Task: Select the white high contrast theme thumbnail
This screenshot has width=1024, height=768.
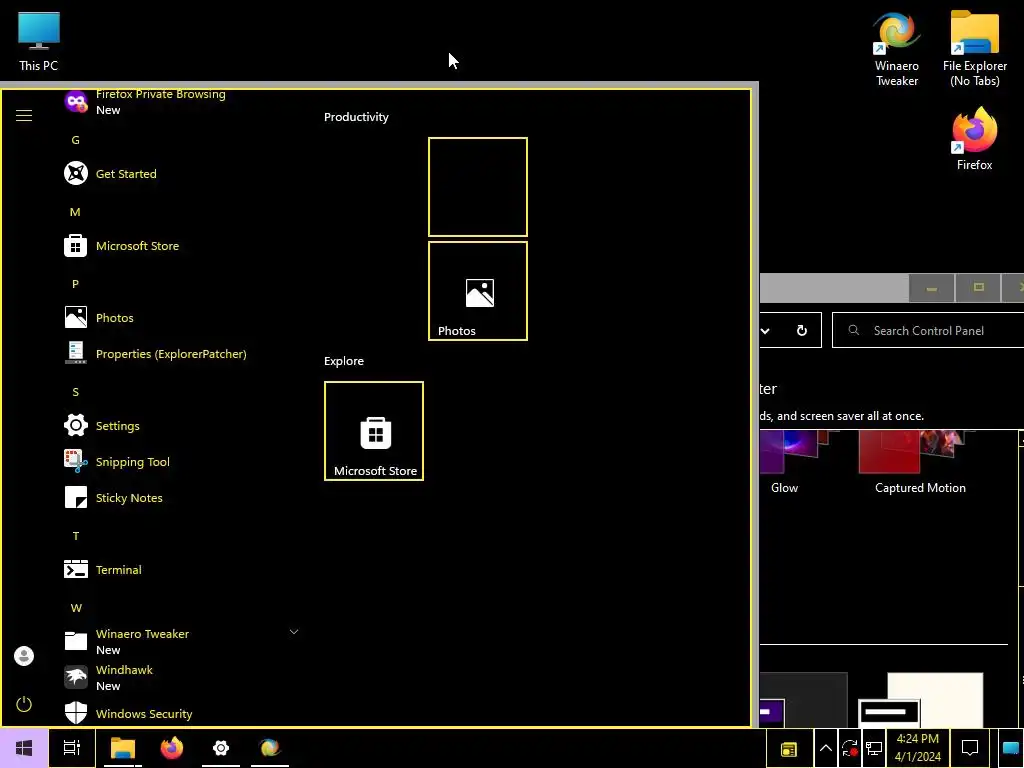Action: 922,700
